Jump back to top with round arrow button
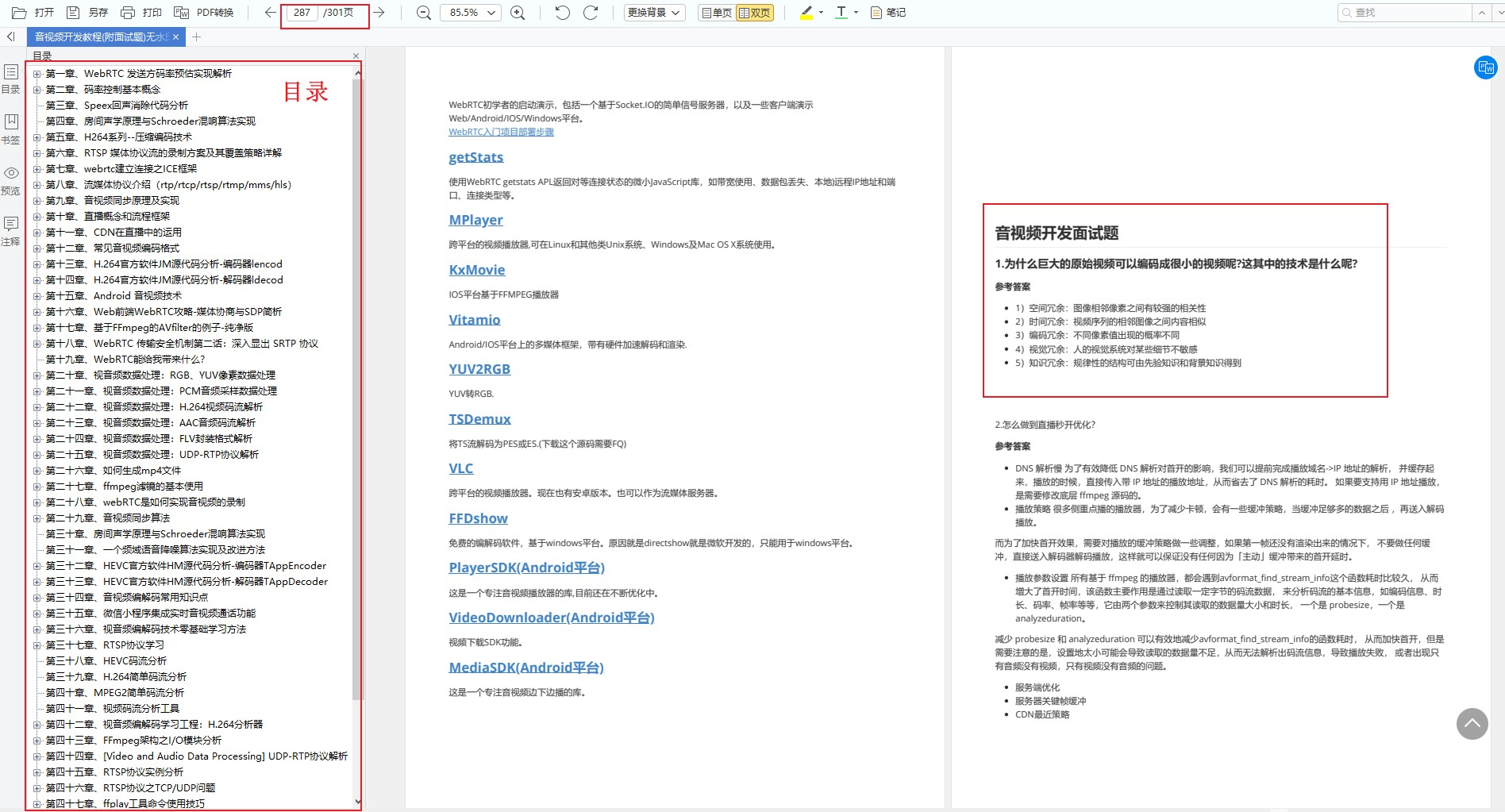1505x812 pixels. (1472, 723)
